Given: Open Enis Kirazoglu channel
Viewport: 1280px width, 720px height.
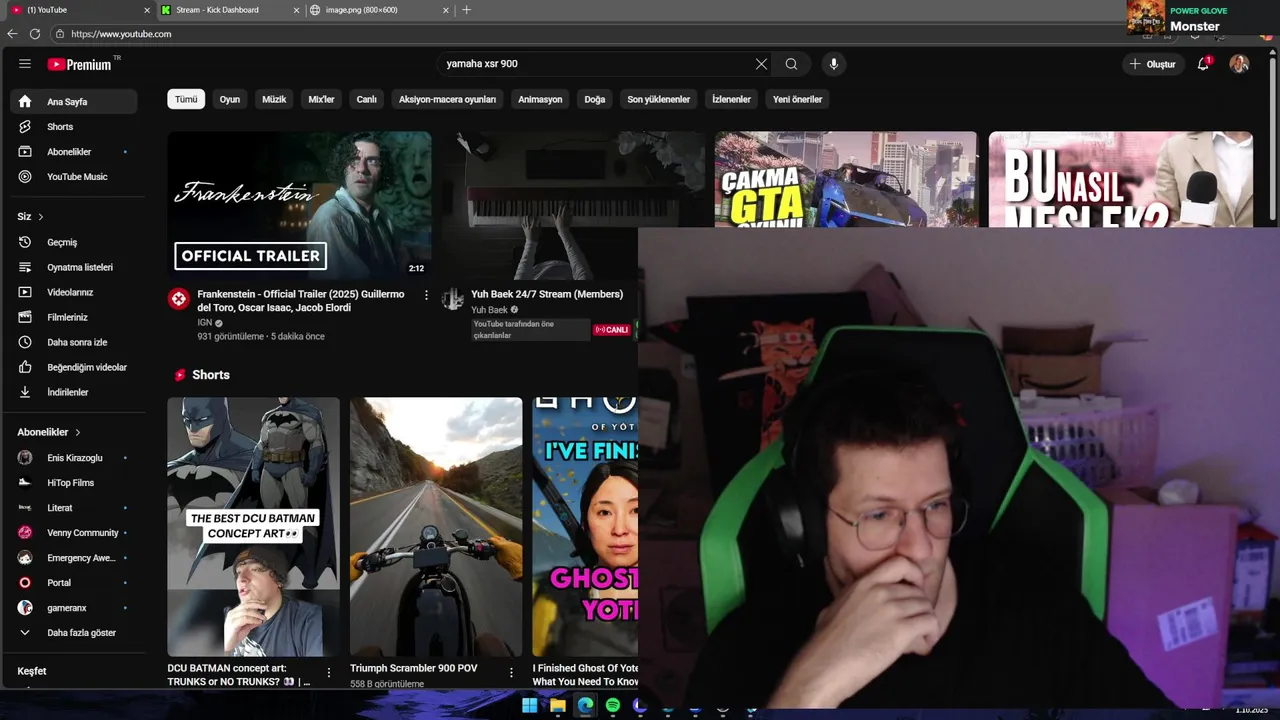Looking at the screenshot, I should pos(74,458).
